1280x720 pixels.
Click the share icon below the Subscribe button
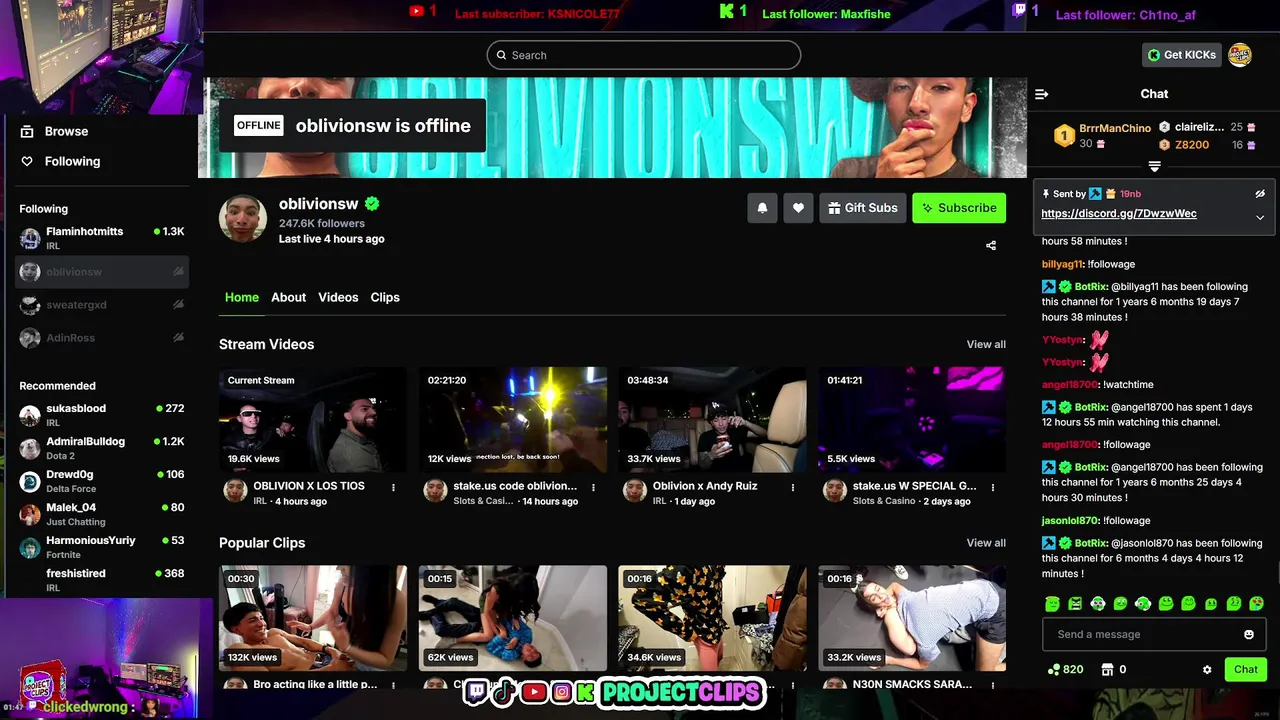991,245
